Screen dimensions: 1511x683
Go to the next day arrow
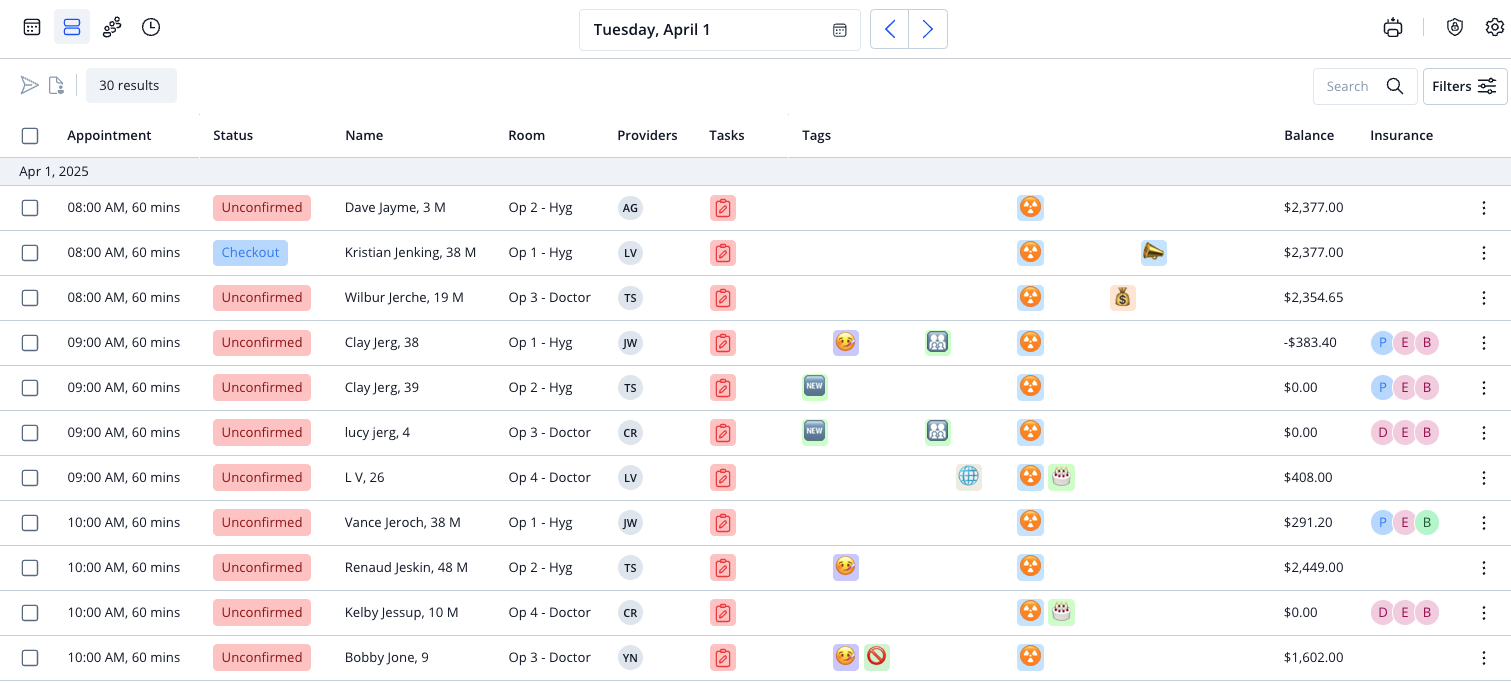pyautogui.click(x=928, y=29)
